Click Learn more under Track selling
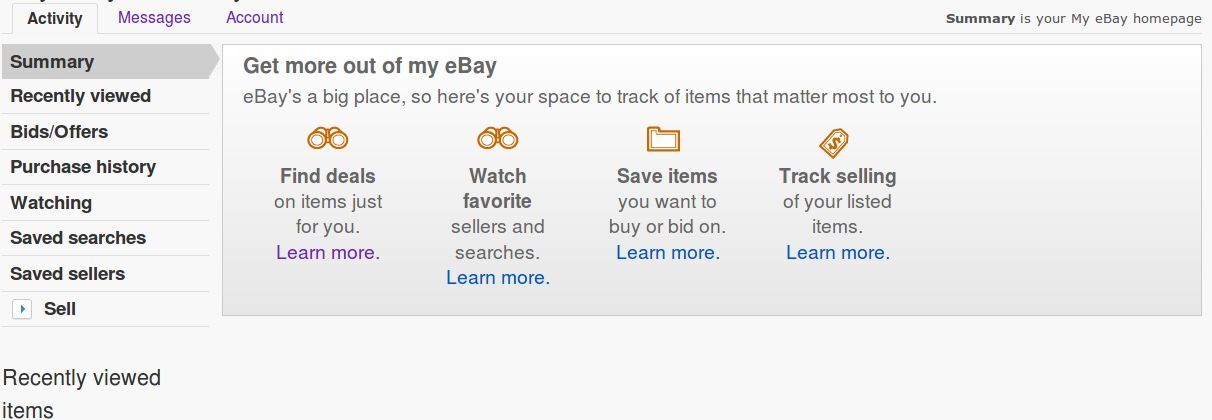Viewport: 1212px width, 420px height. (x=836, y=253)
